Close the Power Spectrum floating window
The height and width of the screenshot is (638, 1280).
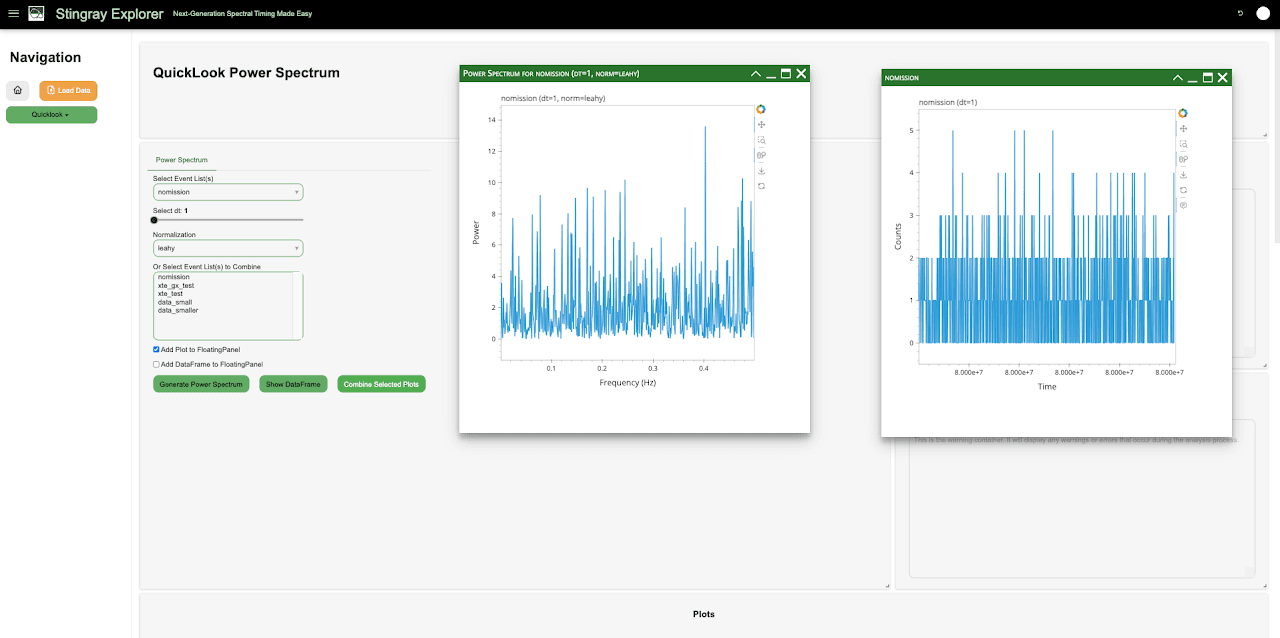801,73
